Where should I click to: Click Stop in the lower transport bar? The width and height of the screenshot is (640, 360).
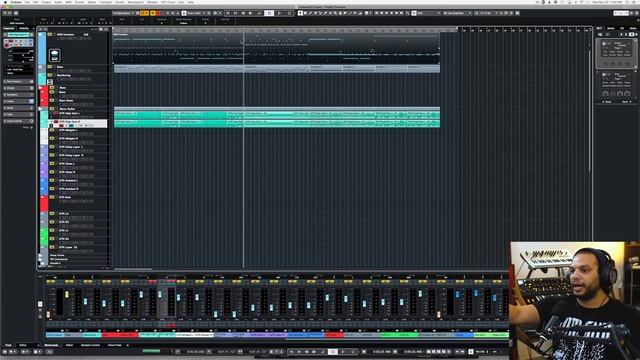coord(333,351)
